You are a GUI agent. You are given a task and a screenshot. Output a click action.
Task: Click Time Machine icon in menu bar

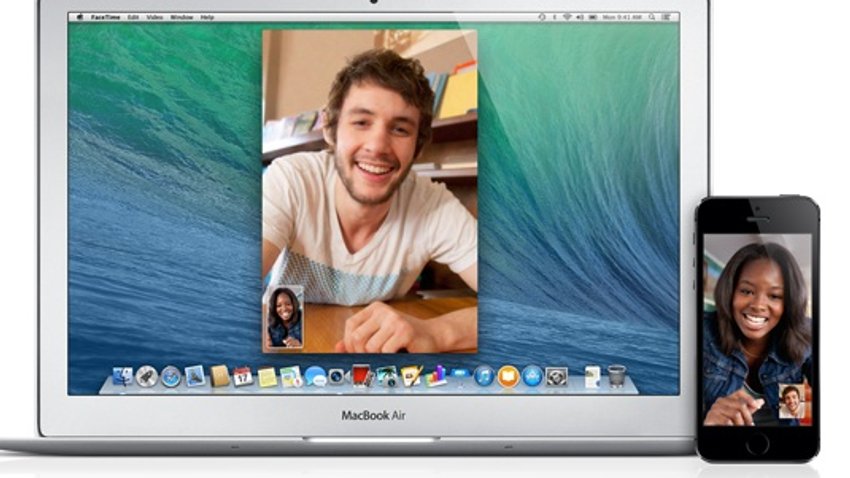[x=542, y=17]
